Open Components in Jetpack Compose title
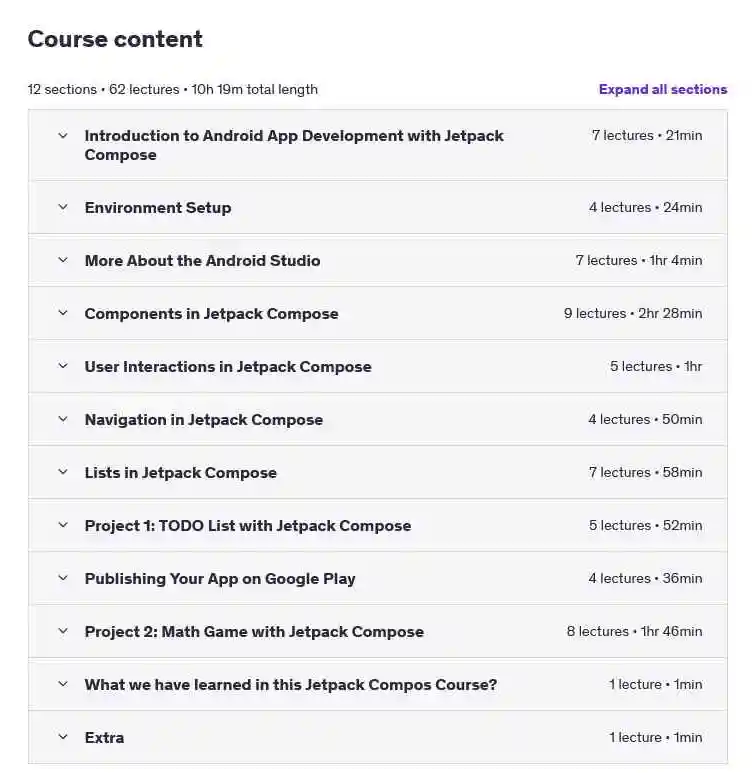Screen dimensions: 752x773 tap(212, 314)
